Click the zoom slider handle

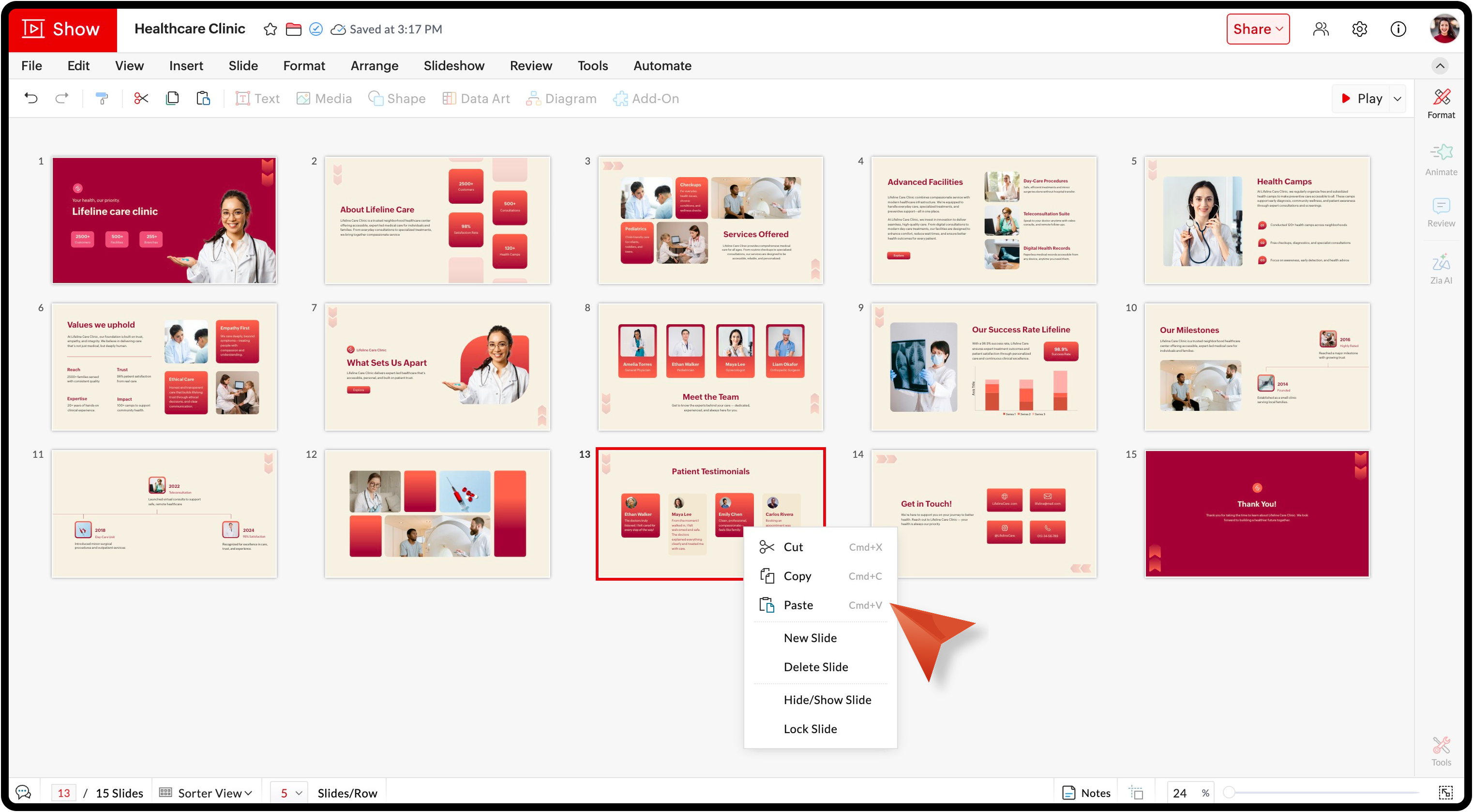[x=1229, y=793]
